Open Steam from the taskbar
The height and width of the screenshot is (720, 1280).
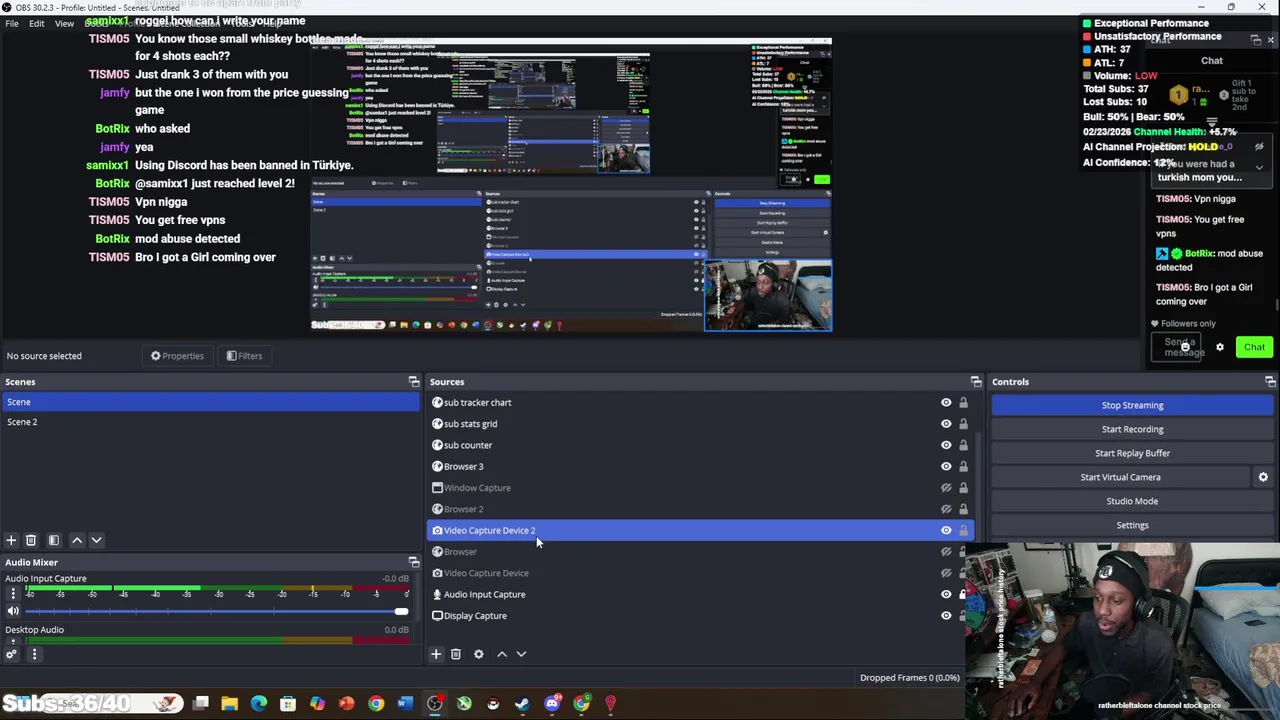522,704
